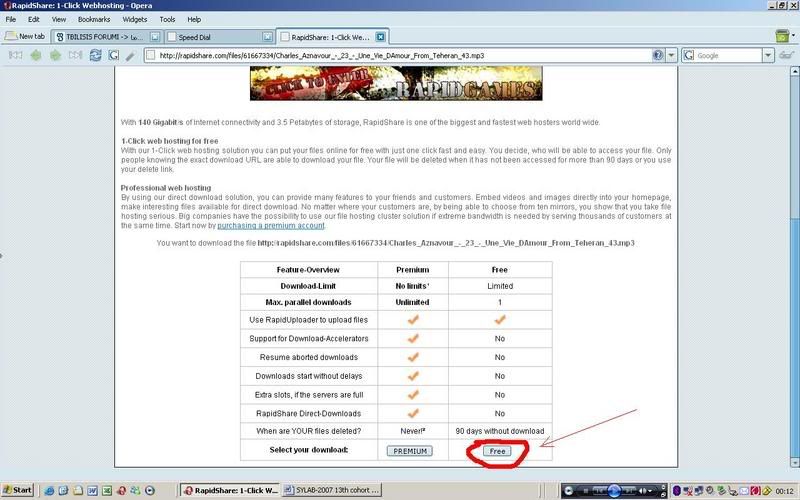Open the Widgets menu
The image size is (800, 500).
coord(135,19)
